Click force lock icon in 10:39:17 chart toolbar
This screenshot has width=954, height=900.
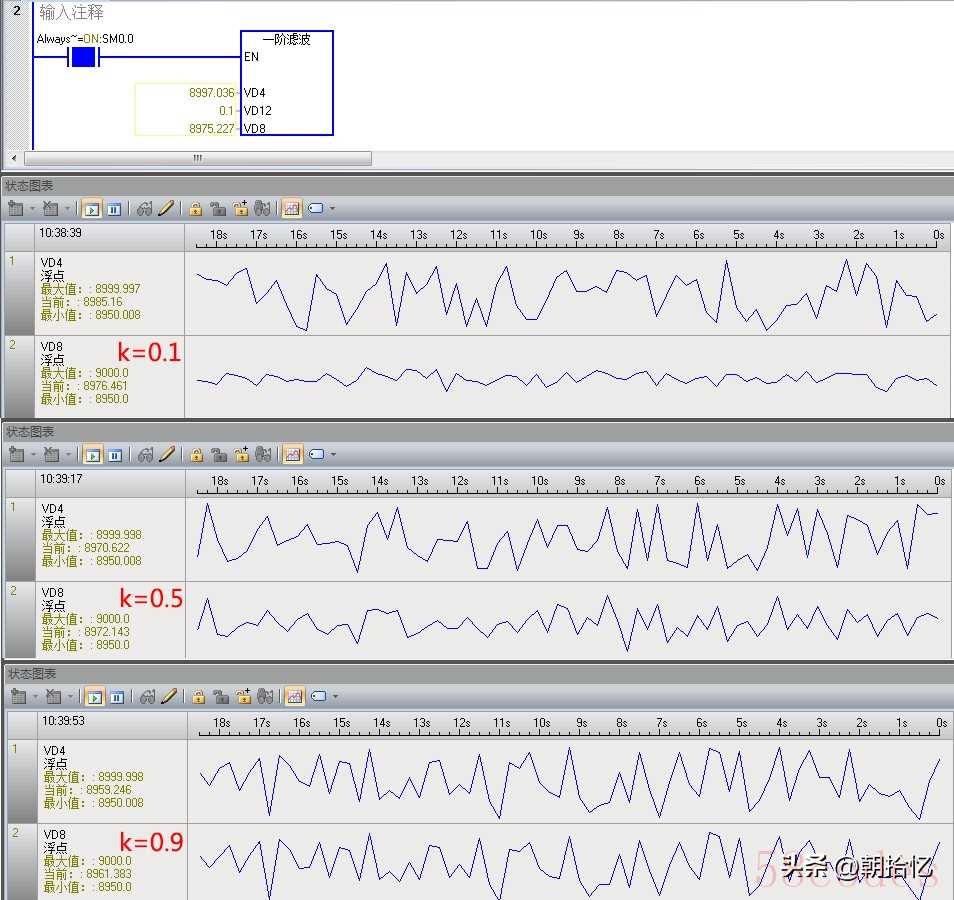point(197,455)
